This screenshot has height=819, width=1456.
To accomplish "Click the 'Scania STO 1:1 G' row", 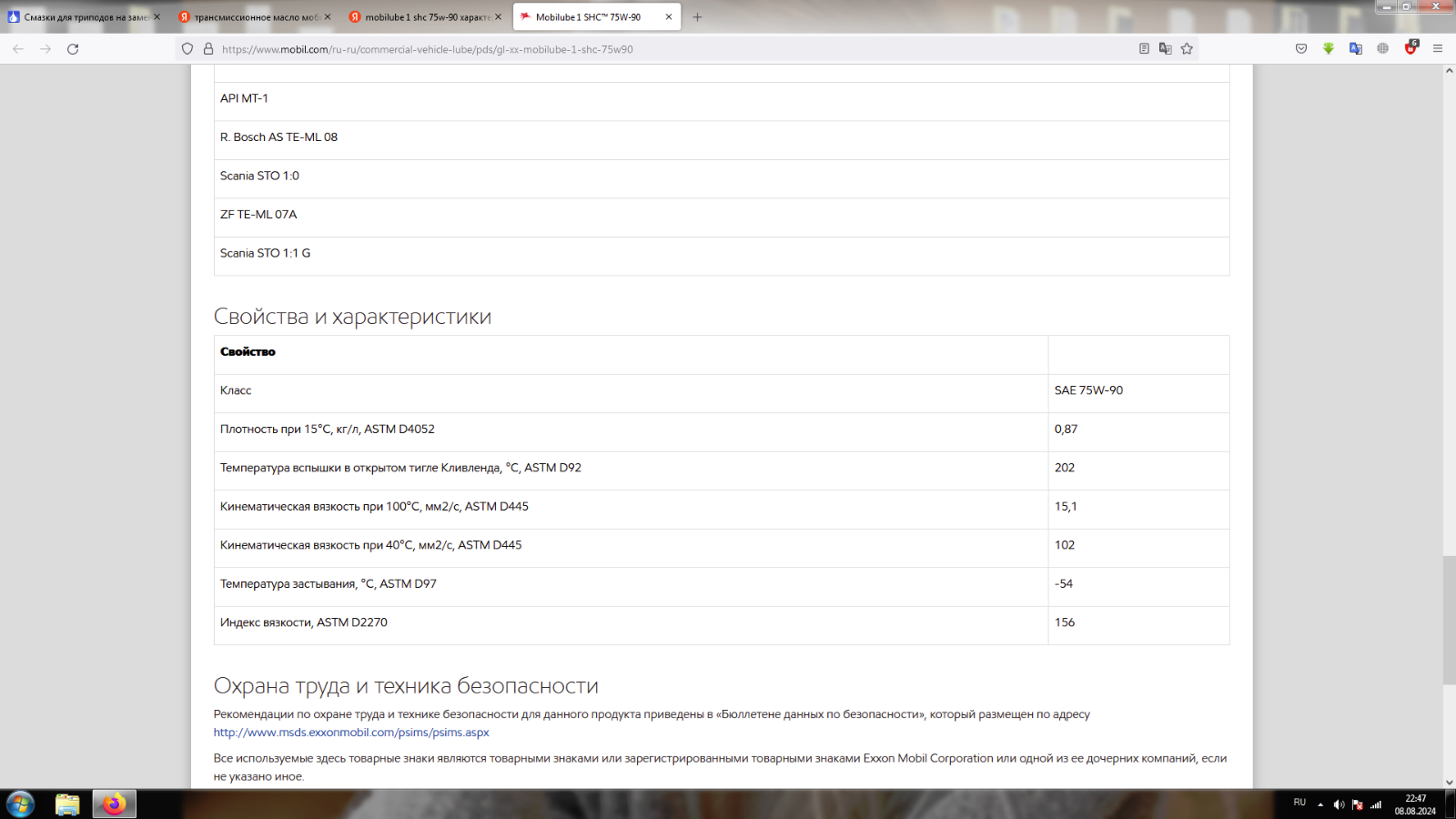I will point(722,257).
